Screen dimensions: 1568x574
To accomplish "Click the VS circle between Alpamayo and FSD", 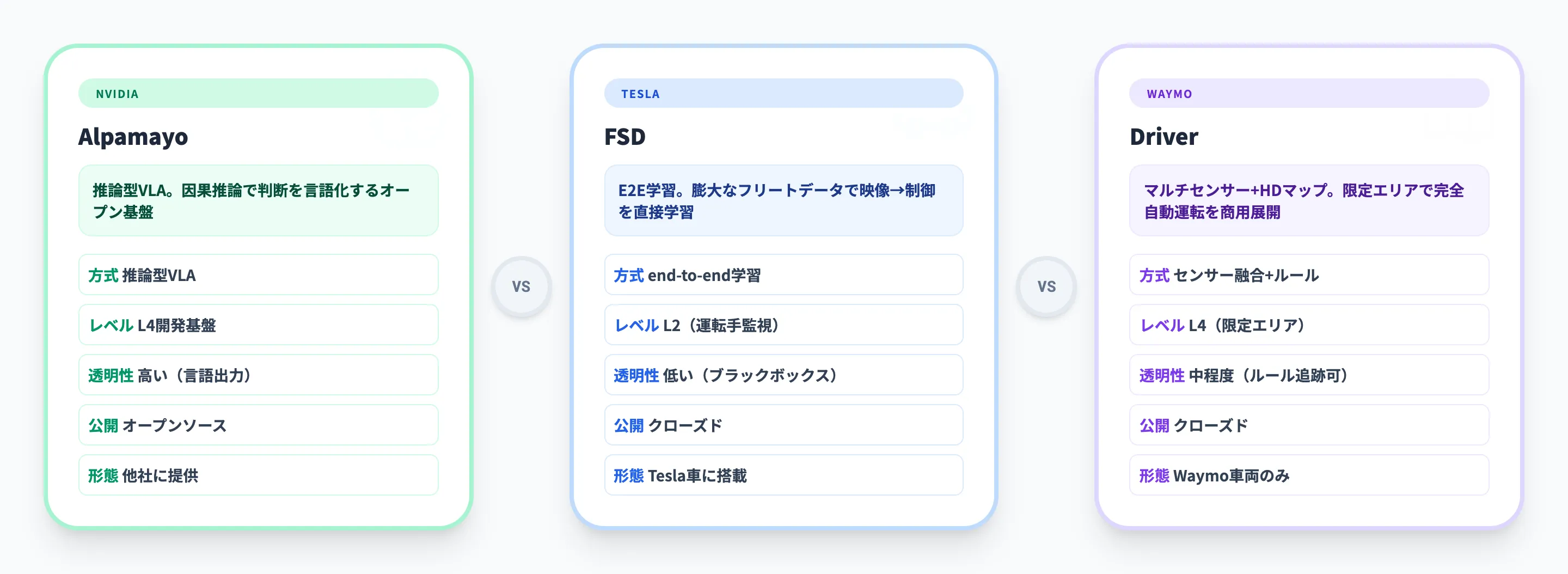I will pyautogui.click(x=521, y=286).
